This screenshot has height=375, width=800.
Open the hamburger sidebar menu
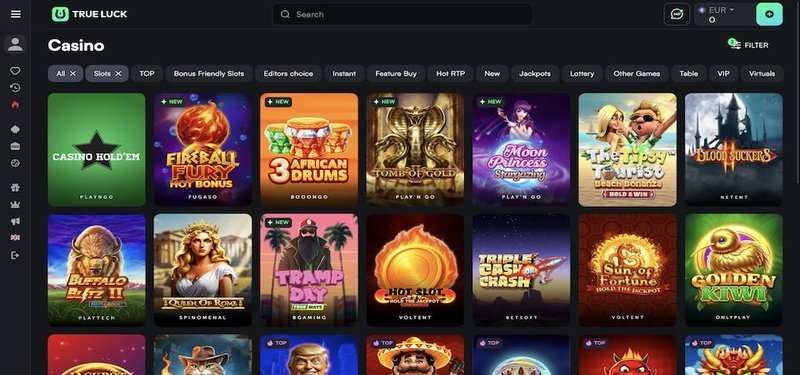click(x=16, y=14)
